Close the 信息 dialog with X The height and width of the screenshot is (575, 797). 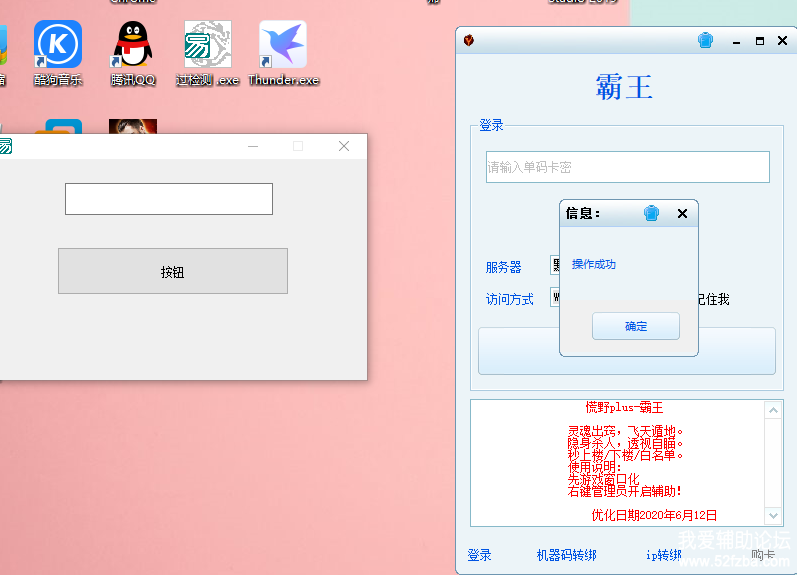(x=682, y=214)
